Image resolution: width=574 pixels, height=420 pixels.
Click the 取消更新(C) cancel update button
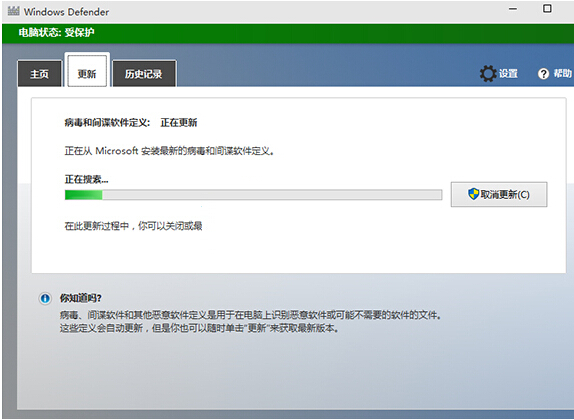[499, 194]
